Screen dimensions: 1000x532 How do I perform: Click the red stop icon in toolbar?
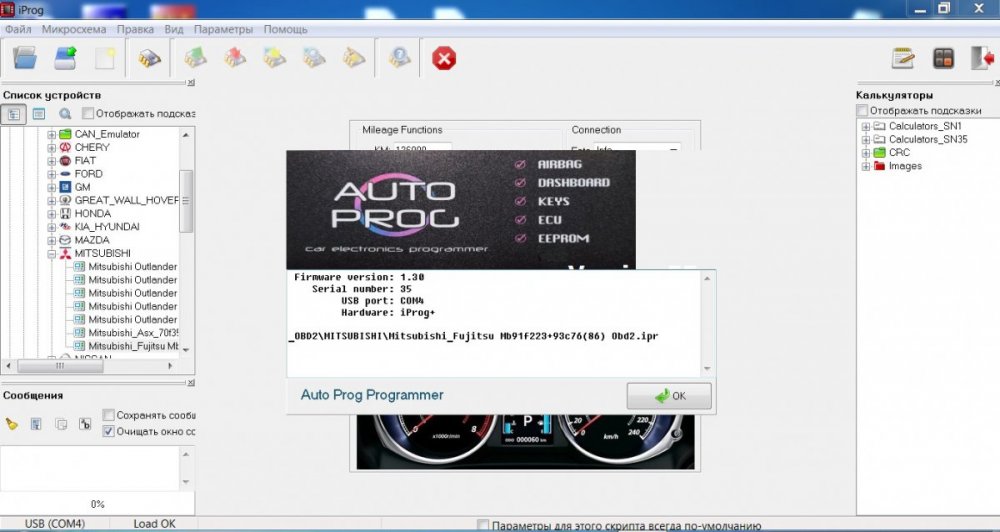443,59
